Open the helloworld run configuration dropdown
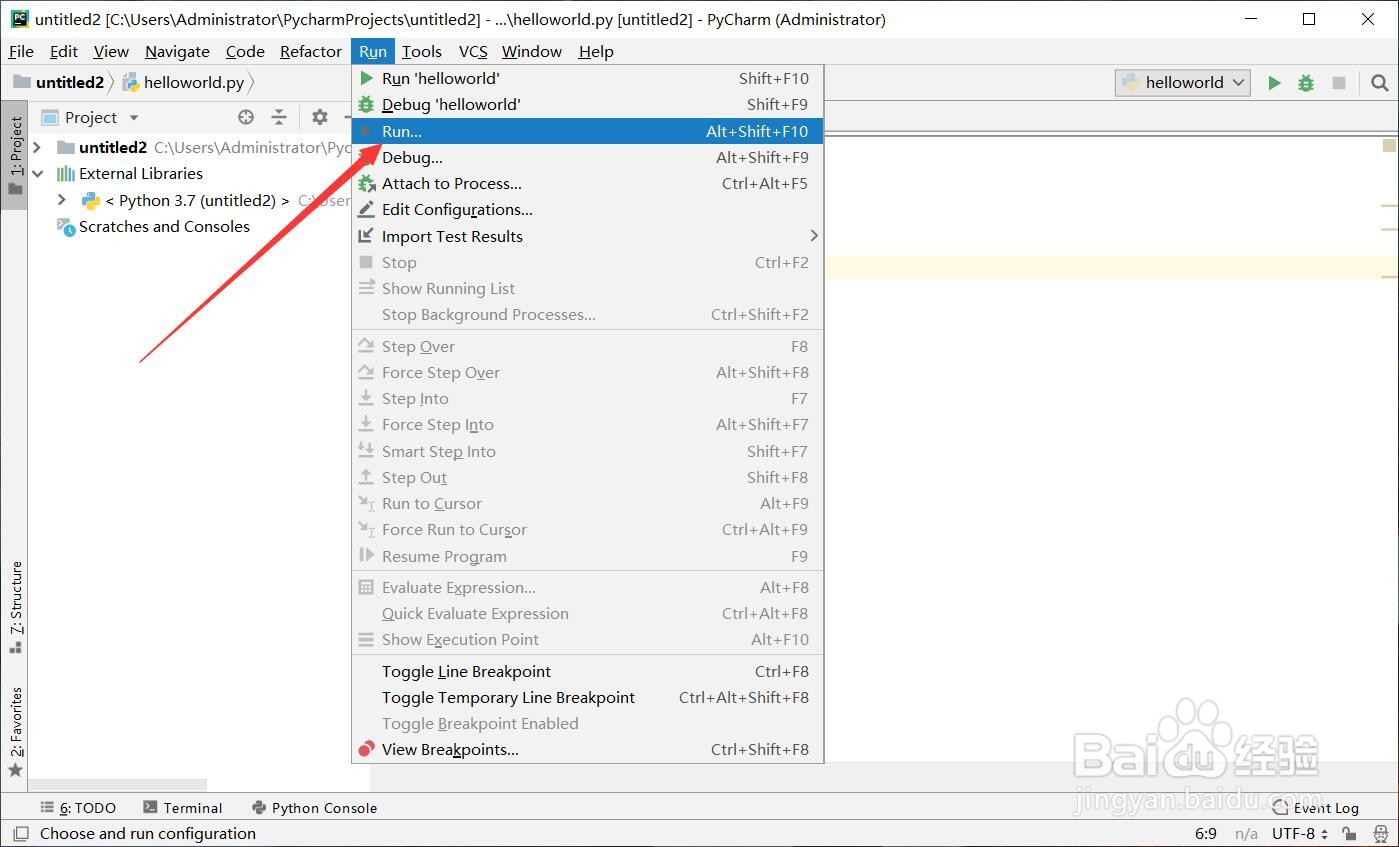The image size is (1399, 847). pyautogui.click(x=1183, y=83)
